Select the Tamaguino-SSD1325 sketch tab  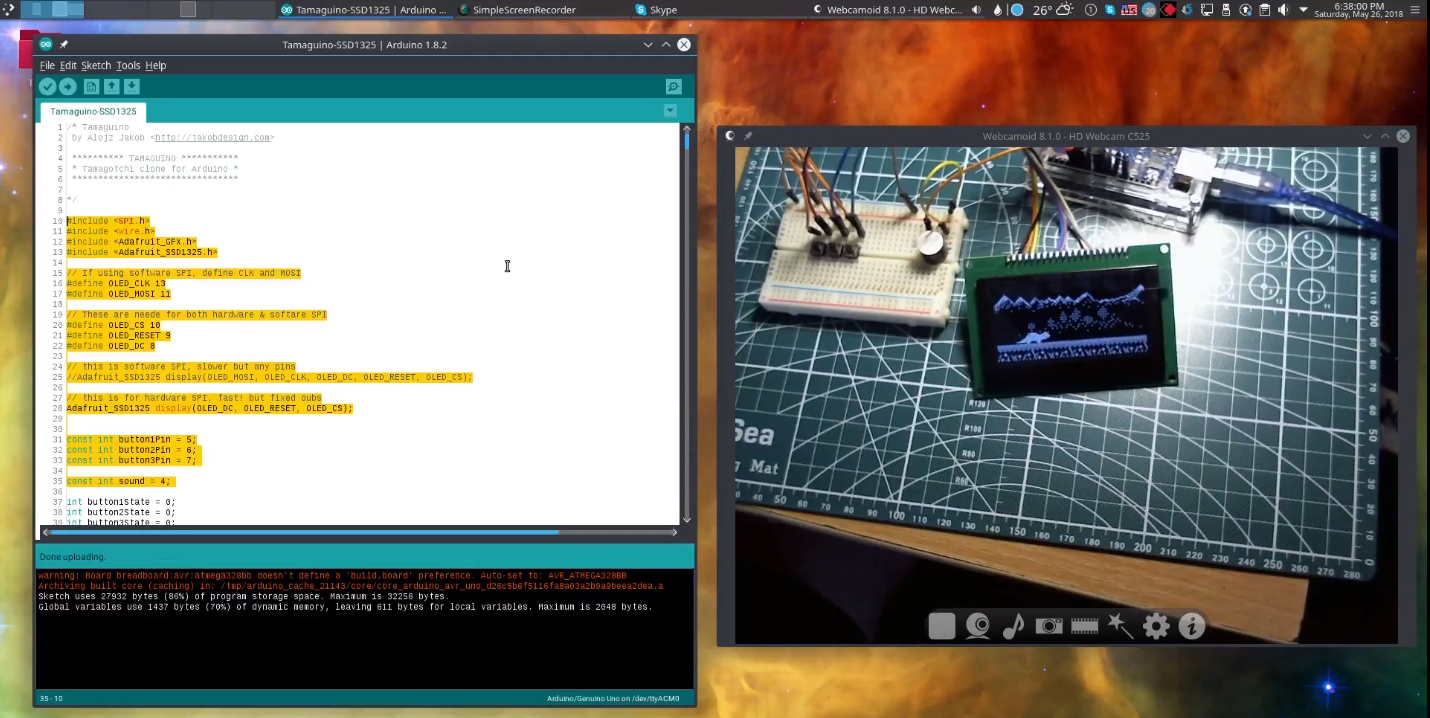click(93, 112)
